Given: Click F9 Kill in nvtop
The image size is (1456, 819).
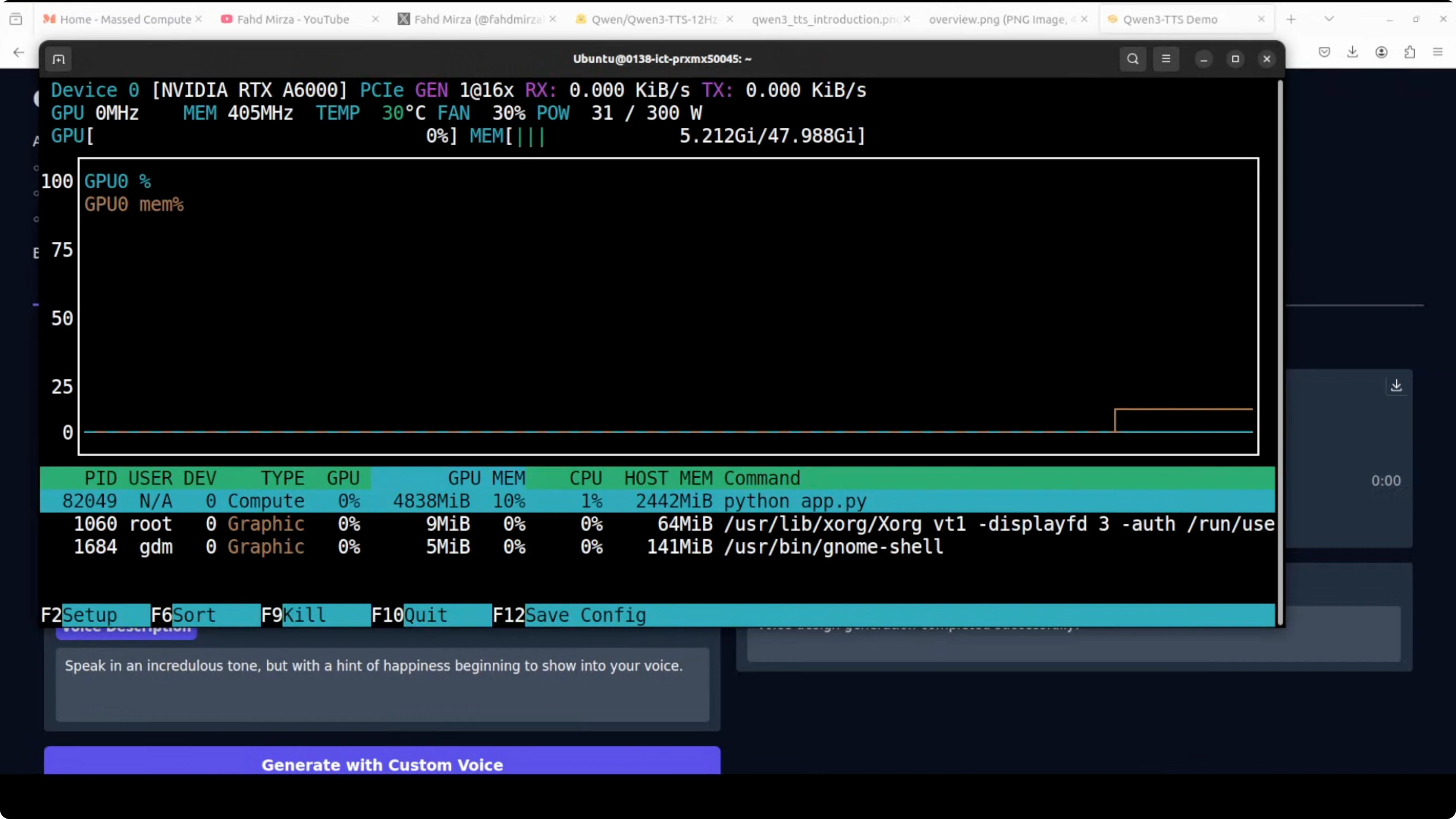Looking at the screenshot, I should [303, 614].
